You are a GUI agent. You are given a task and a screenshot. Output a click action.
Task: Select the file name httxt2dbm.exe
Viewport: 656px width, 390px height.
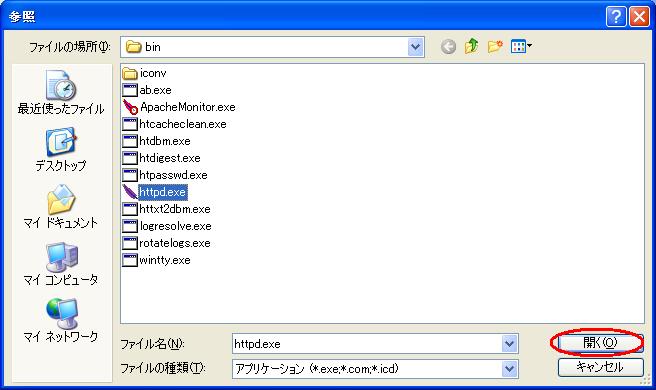point(175,209)
